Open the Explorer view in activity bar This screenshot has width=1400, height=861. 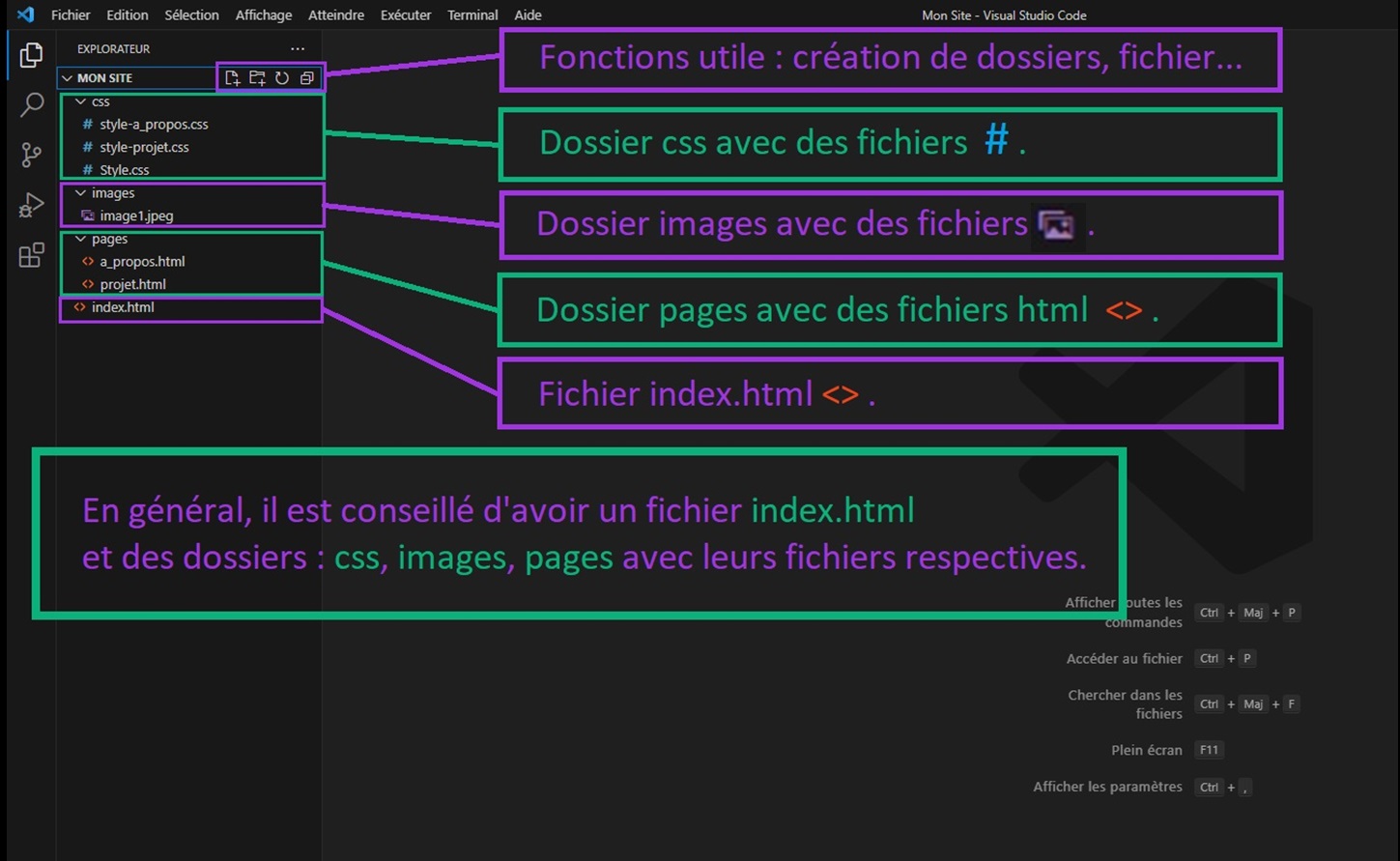tap(31, 55)
